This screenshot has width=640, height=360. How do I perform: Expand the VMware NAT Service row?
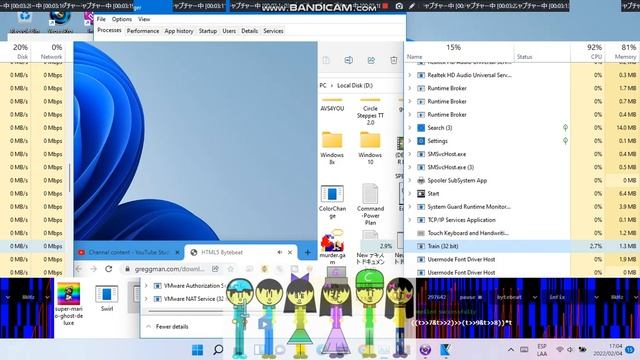click(x=146, y=299)
